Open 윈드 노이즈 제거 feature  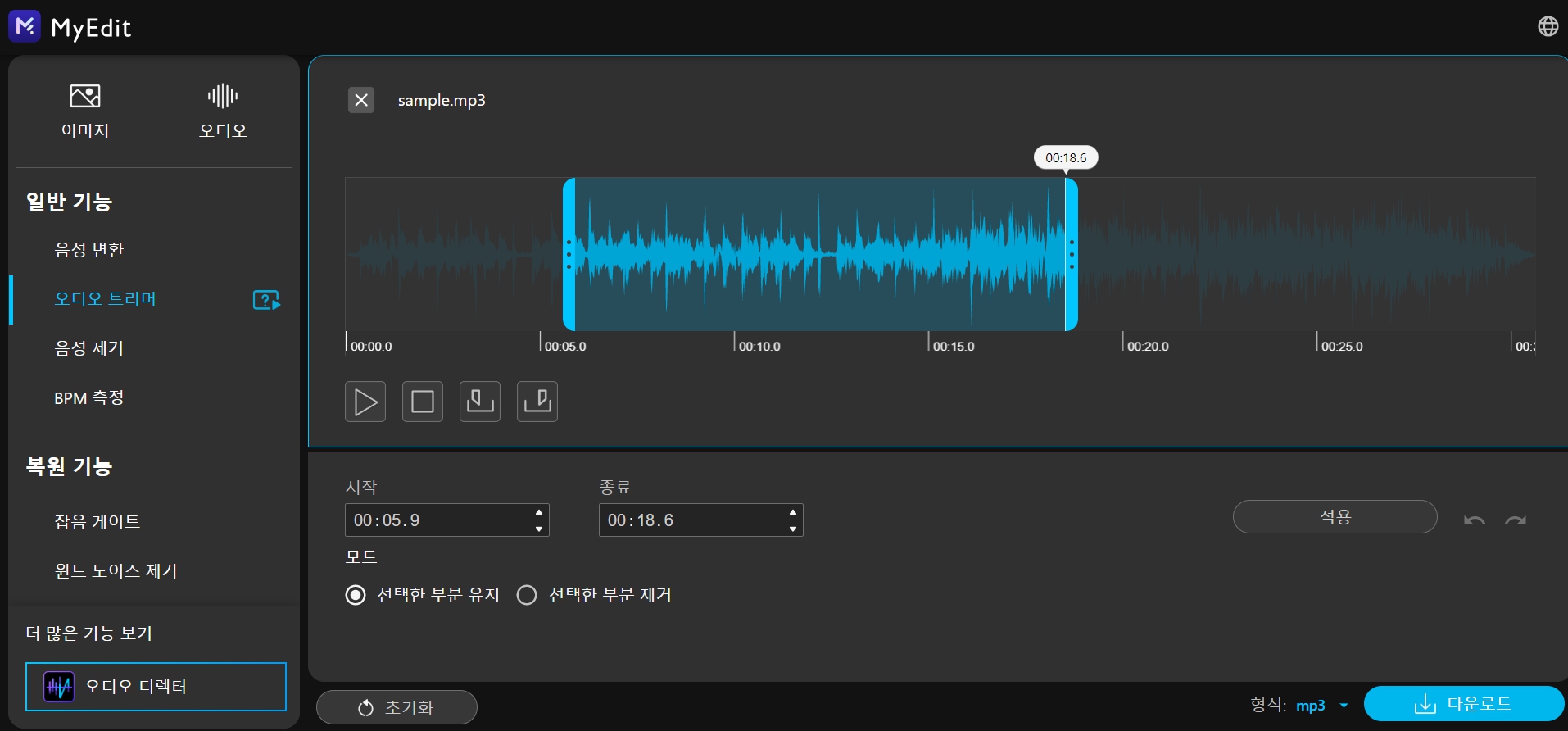tap(116, 570)
